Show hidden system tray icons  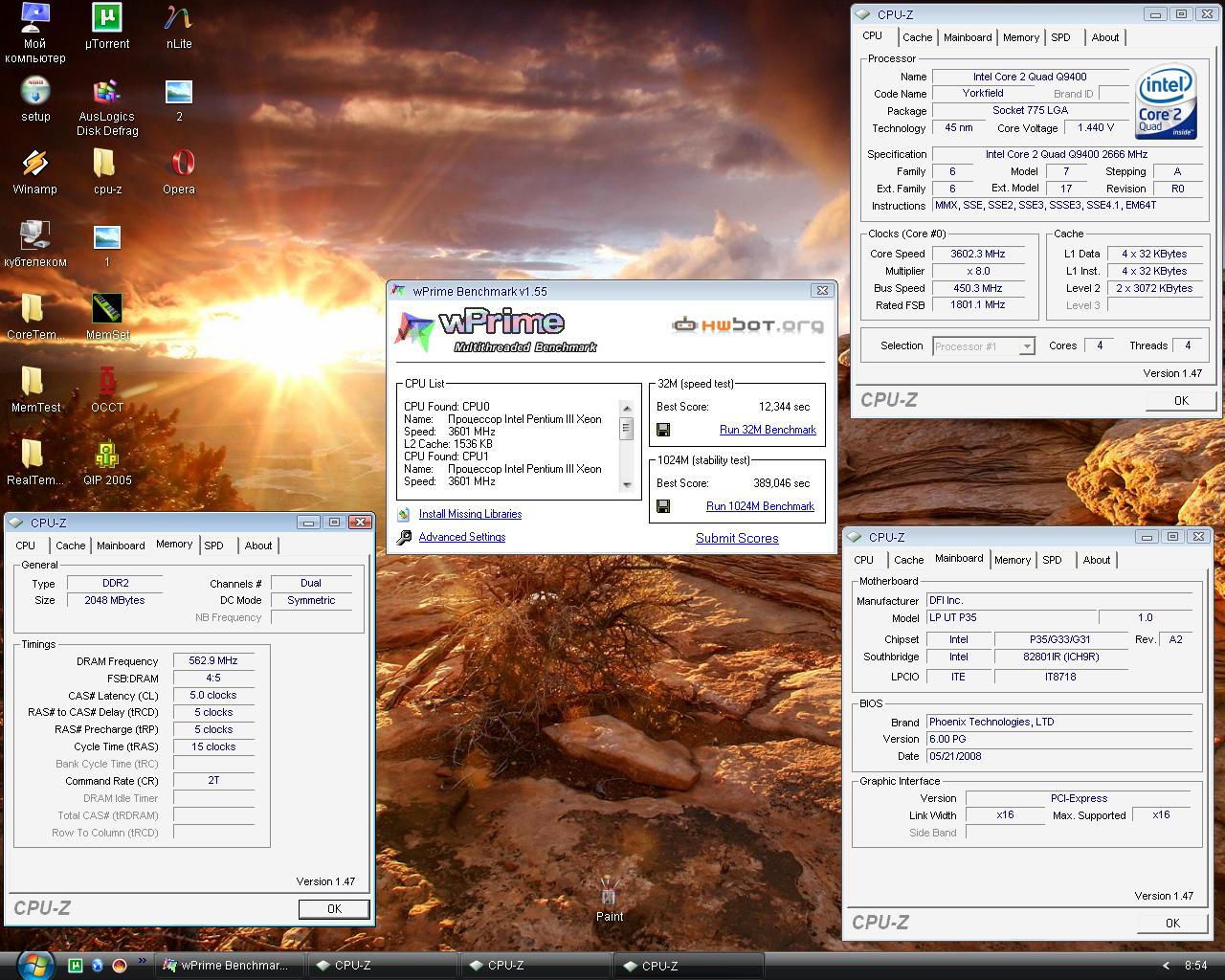pos(1165,966)
